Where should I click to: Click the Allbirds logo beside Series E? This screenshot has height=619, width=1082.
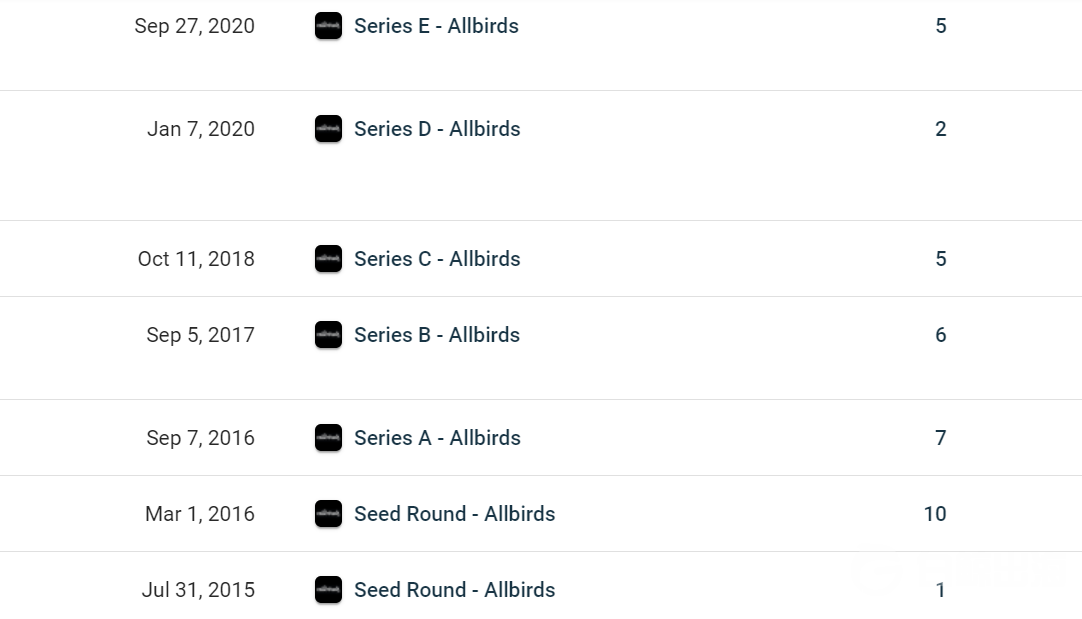(328, 26)
